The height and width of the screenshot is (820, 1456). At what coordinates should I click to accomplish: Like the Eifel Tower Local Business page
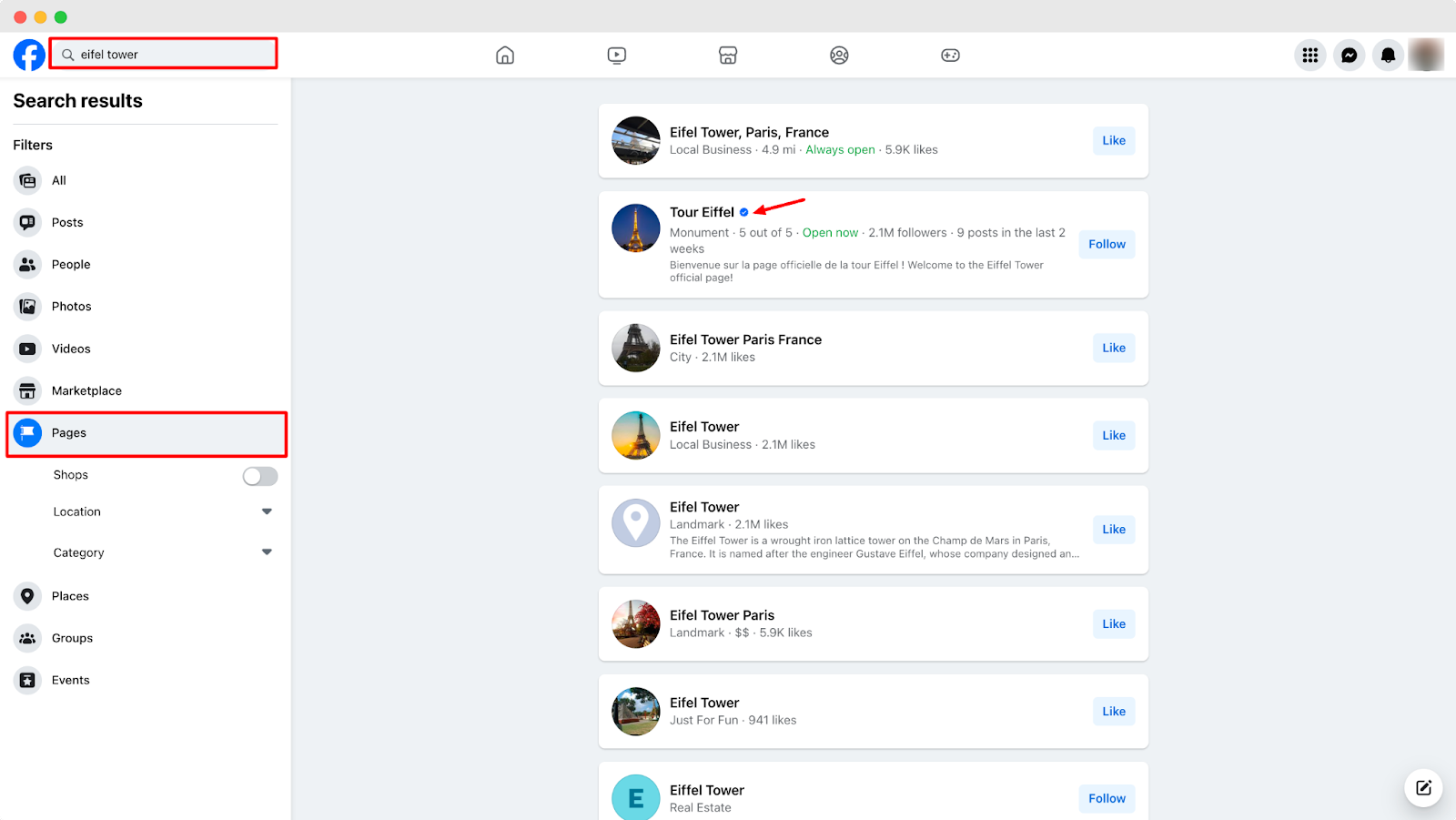click(x=1114, y=435)
